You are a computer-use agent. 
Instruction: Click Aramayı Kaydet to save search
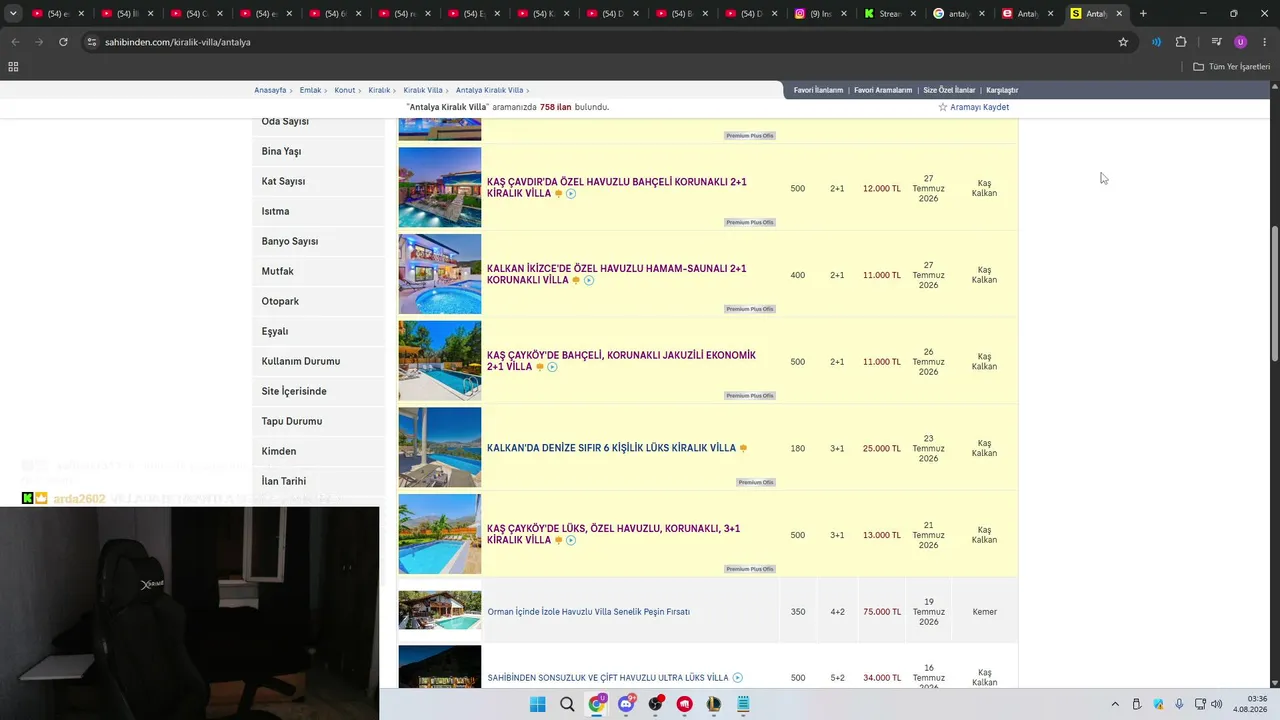973,107
